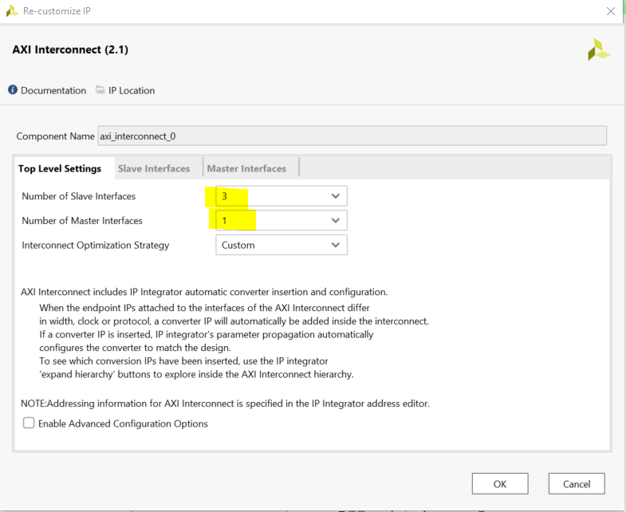Image resolution: width=626 pixels, height=512 pixels.
Task: Click line 'configures the converter to match the design'
Action: tap(135, 348)
